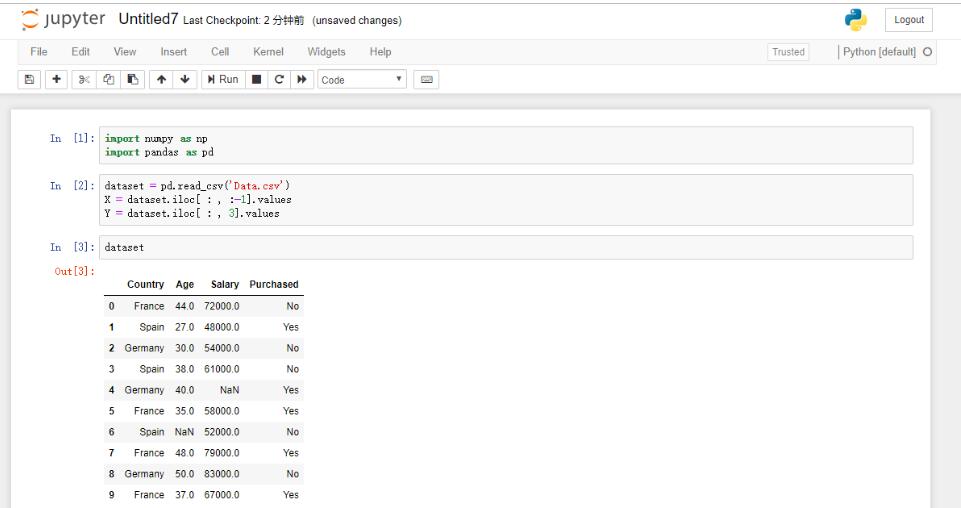This screenshot has height=508, width=961.
Task: Click the In [1] prompt
Action: [x=72, y=138]
